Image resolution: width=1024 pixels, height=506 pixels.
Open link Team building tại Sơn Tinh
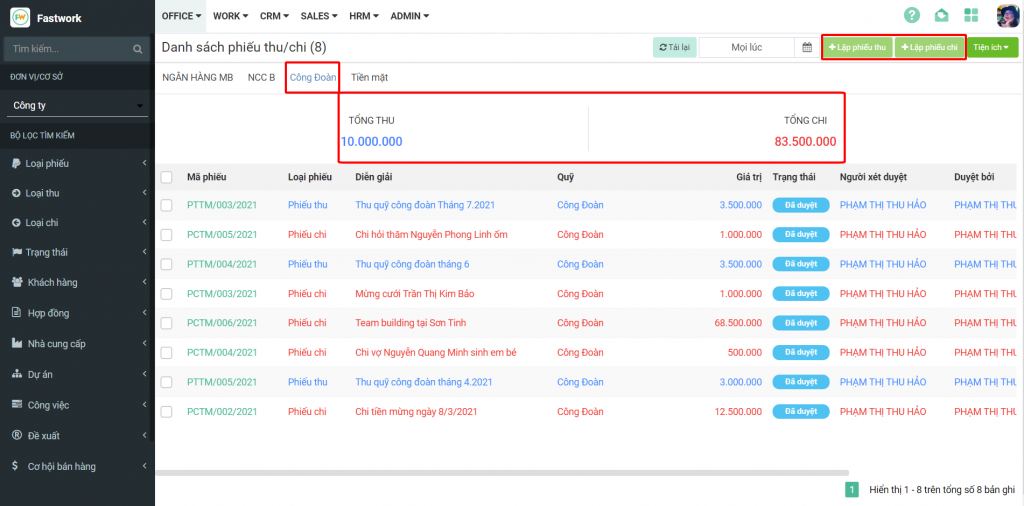[410, 323]
